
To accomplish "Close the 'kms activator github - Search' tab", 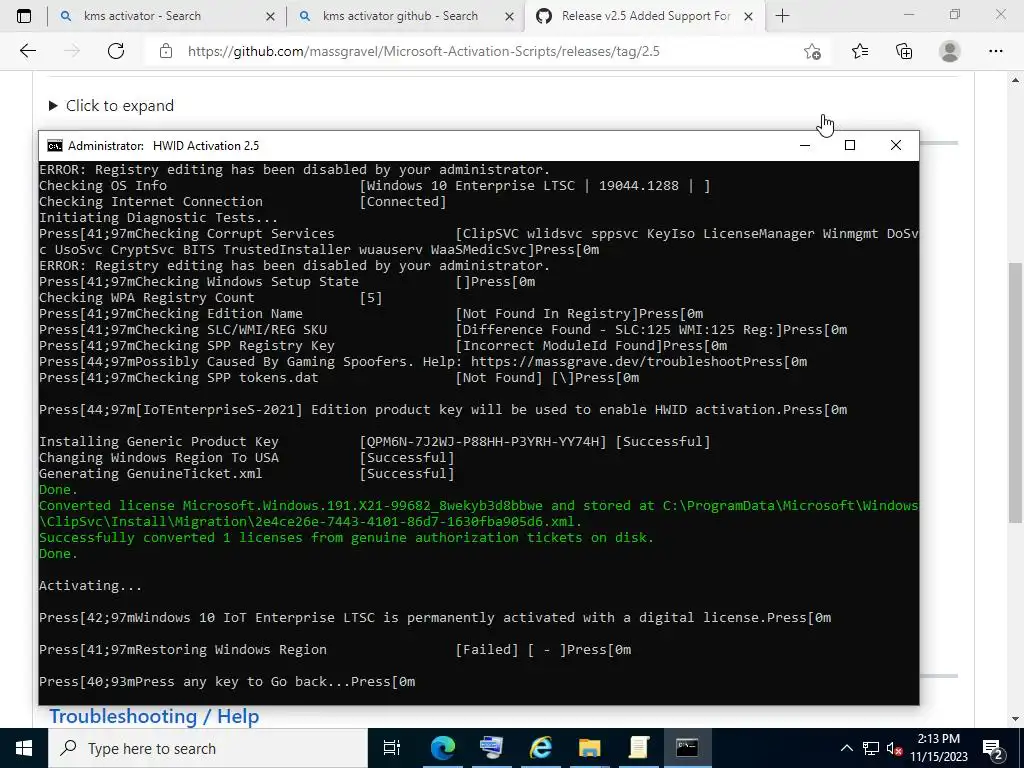I will point(509,17).
